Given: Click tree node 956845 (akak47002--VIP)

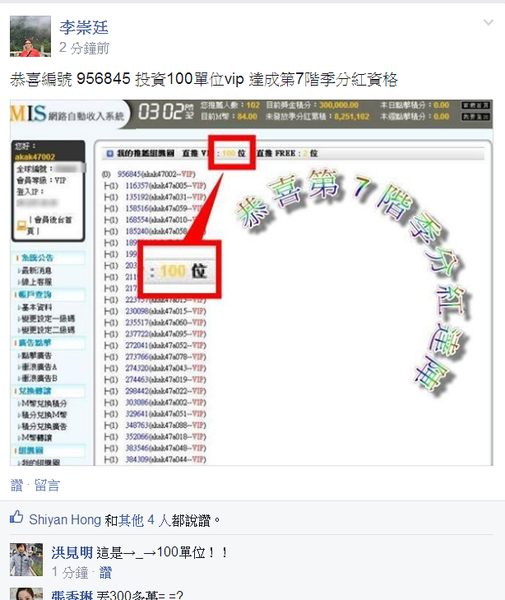Looking at the screenshot, I should click(156, 174).
